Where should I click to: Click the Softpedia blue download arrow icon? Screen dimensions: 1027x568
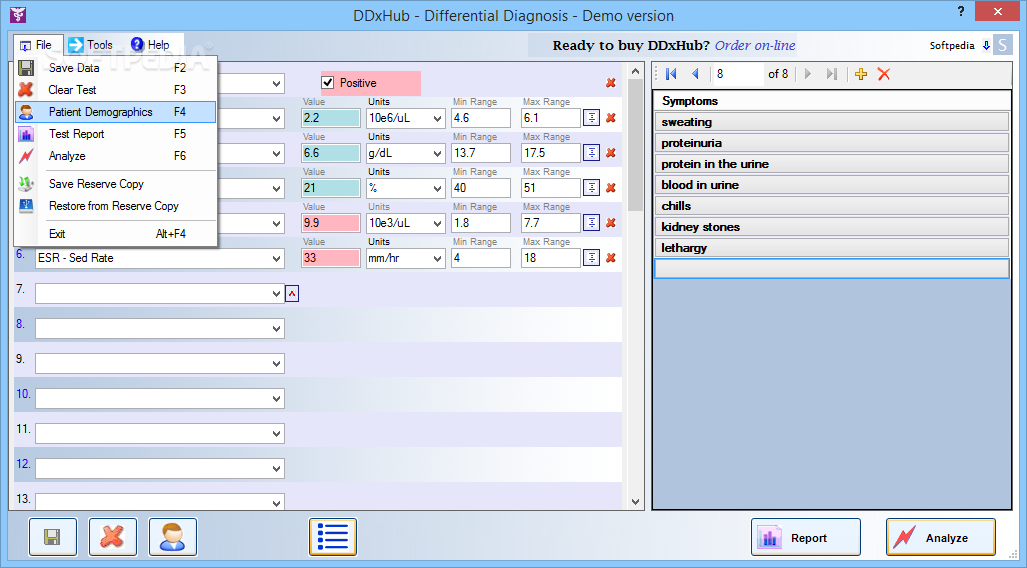(986, 45)
